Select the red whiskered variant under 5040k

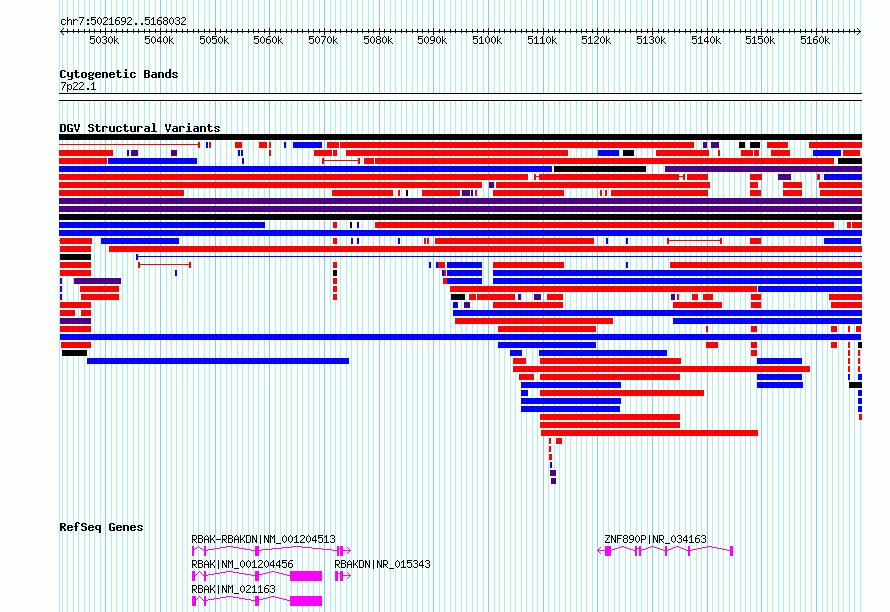pos(165,265)
